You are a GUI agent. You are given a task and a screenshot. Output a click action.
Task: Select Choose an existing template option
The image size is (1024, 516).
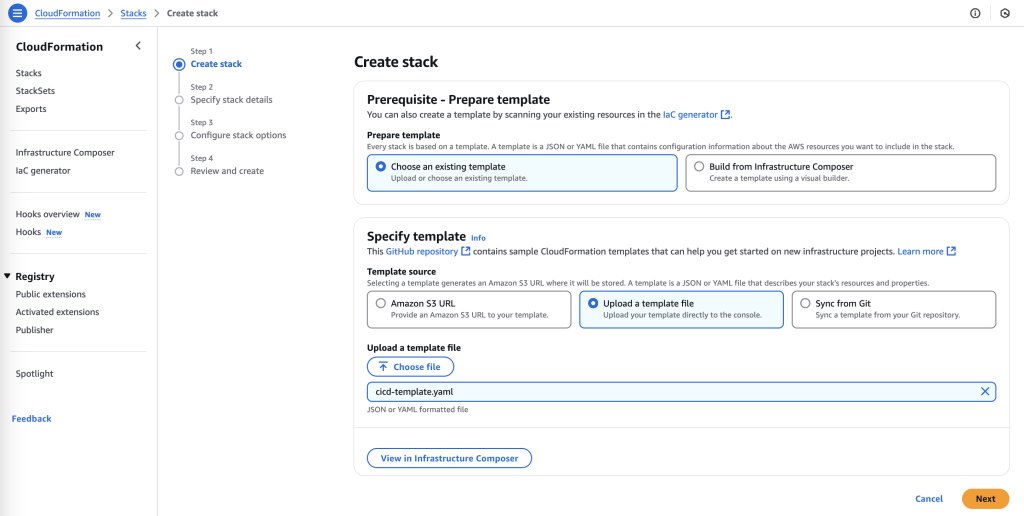pyautogui.click(x=381, y=167)
